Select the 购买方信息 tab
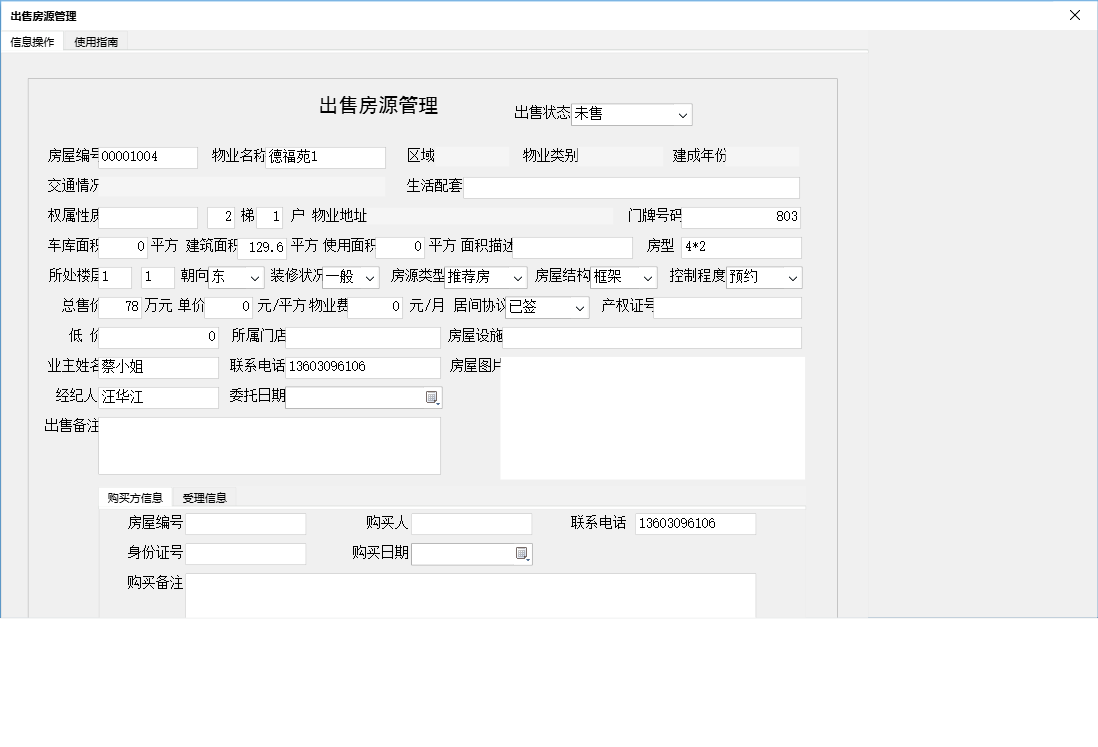Image resolution: width=1098 pixels, height=747 pixels. coord(135,498)
